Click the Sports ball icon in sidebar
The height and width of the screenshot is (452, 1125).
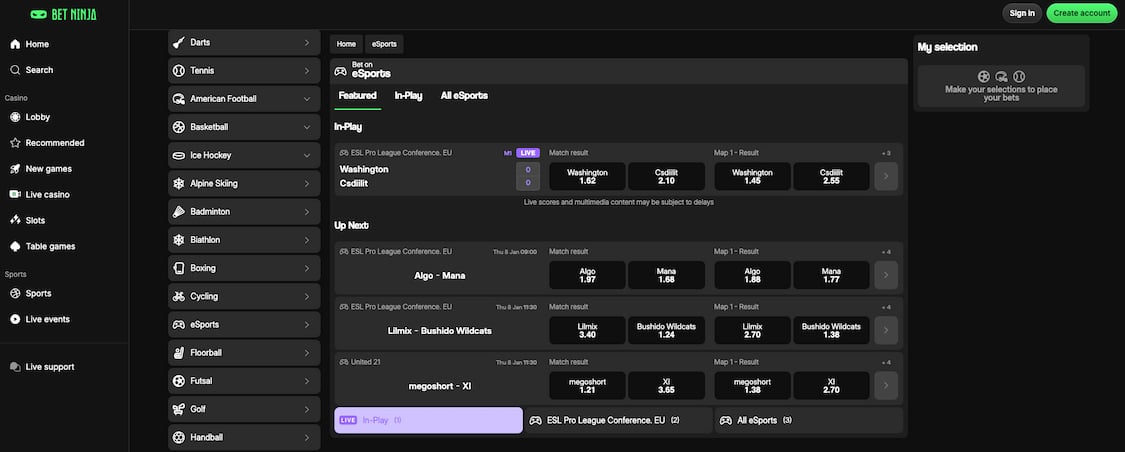click(x=15, y=293)
